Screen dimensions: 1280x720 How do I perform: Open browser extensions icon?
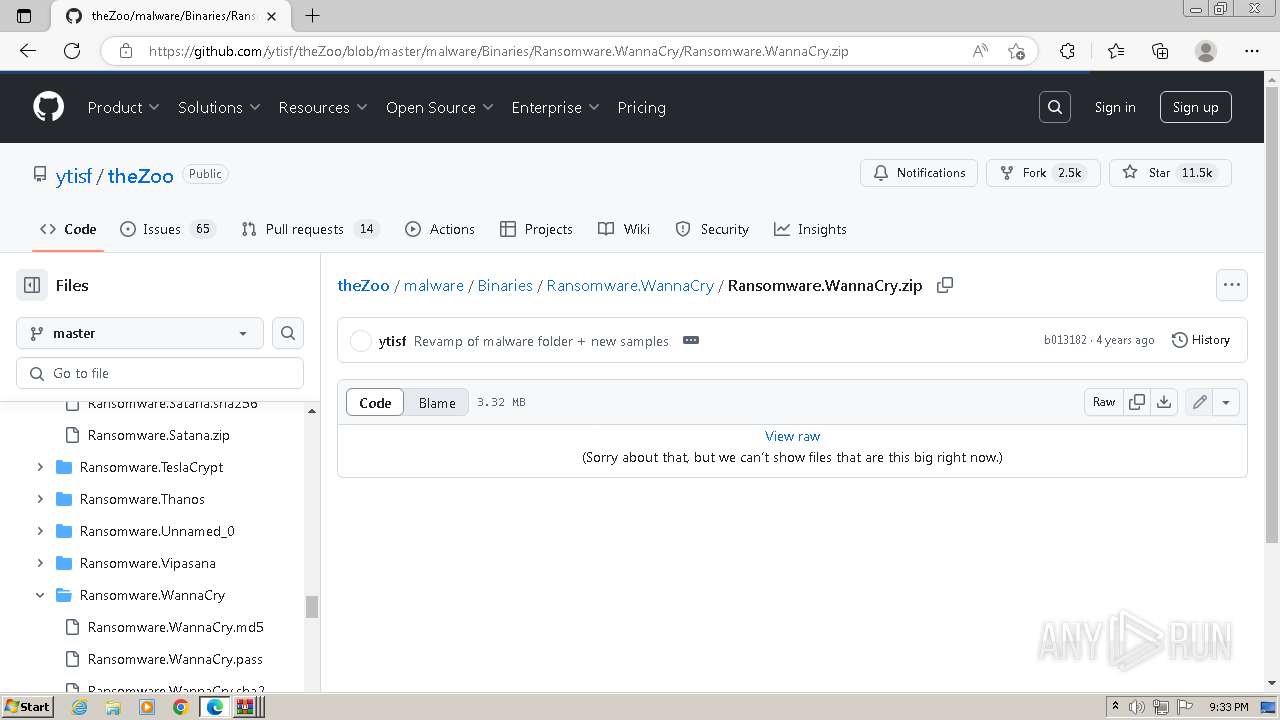1067,51
